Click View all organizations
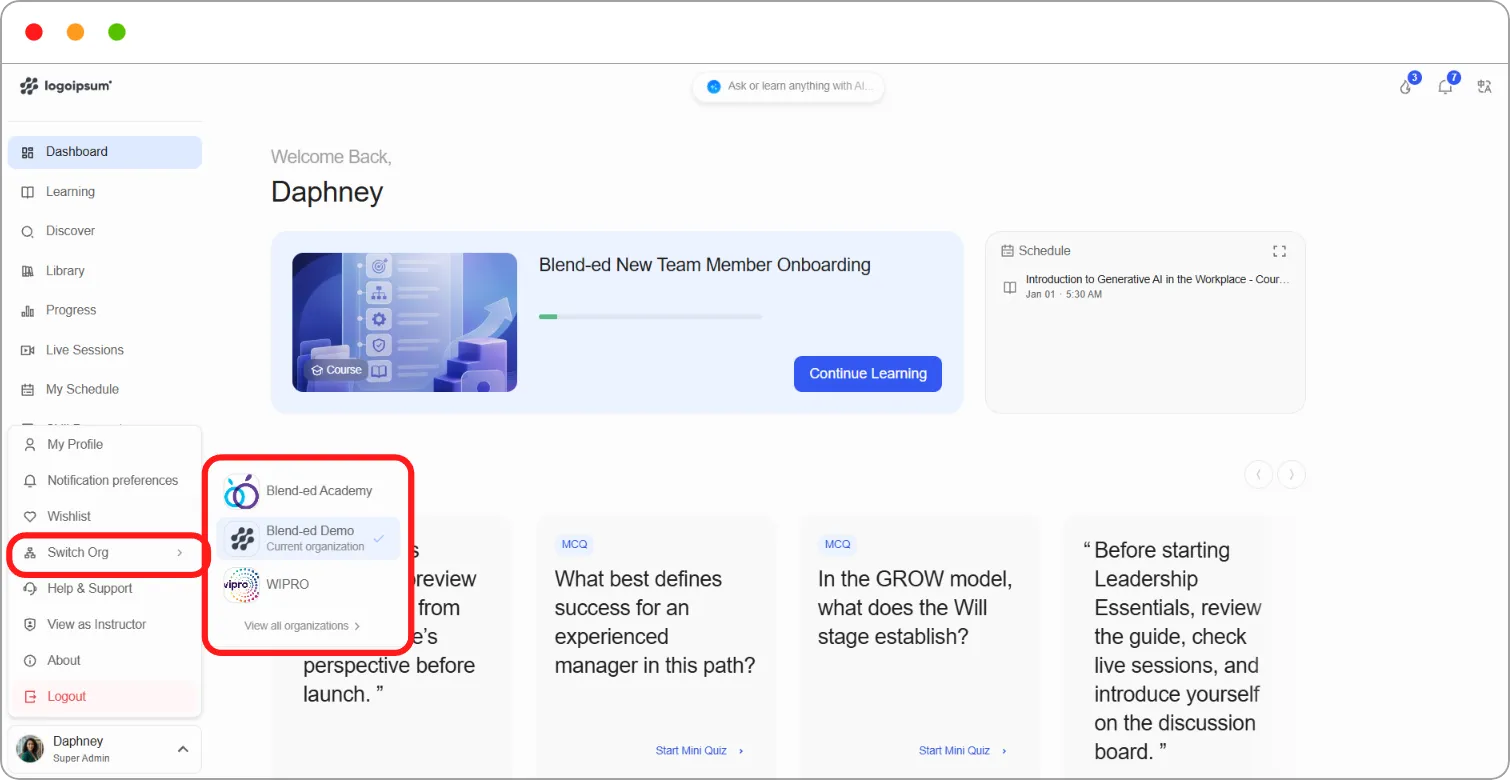This screenshot has width=1510, height=780. [302, 626]
